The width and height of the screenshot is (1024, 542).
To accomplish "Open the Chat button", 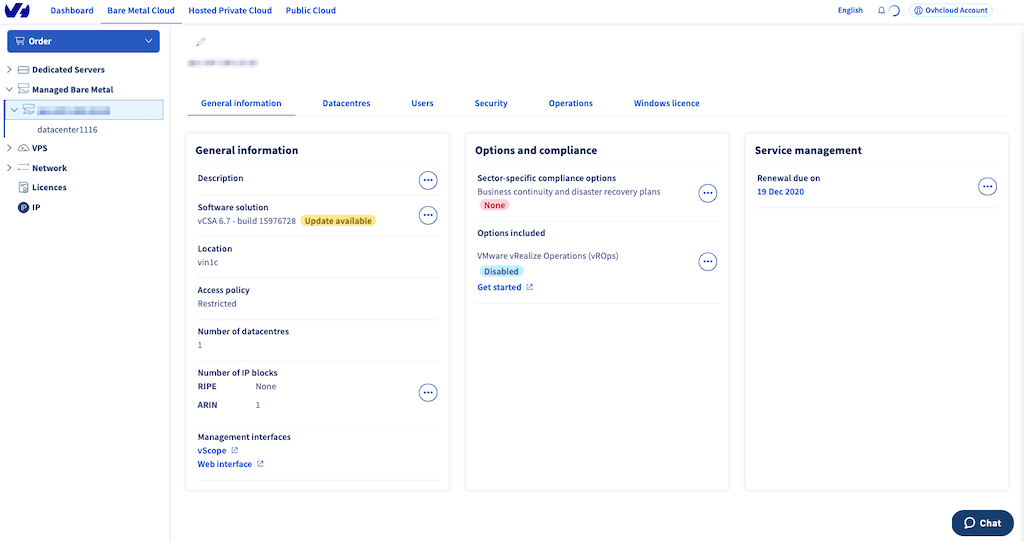I will tap(982, 523).
